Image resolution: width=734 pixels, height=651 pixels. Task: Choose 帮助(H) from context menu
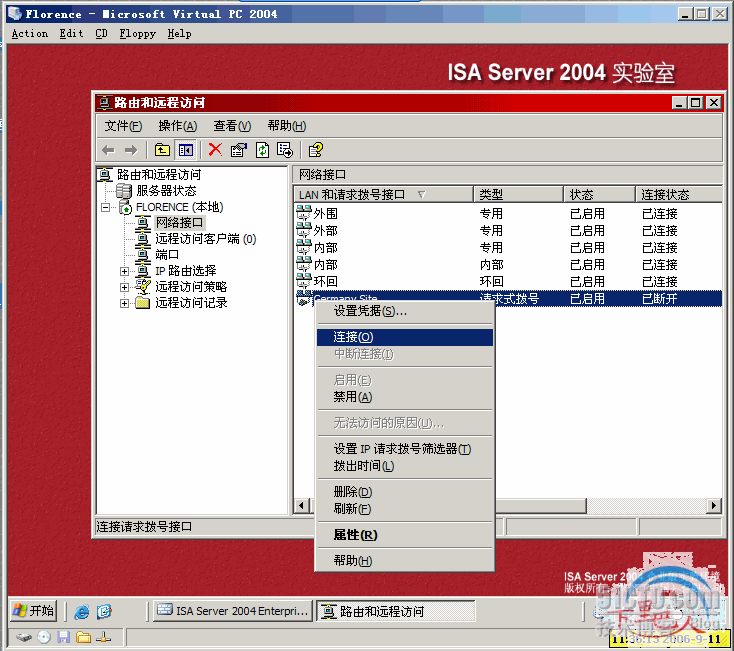click(x=405, y=561)
